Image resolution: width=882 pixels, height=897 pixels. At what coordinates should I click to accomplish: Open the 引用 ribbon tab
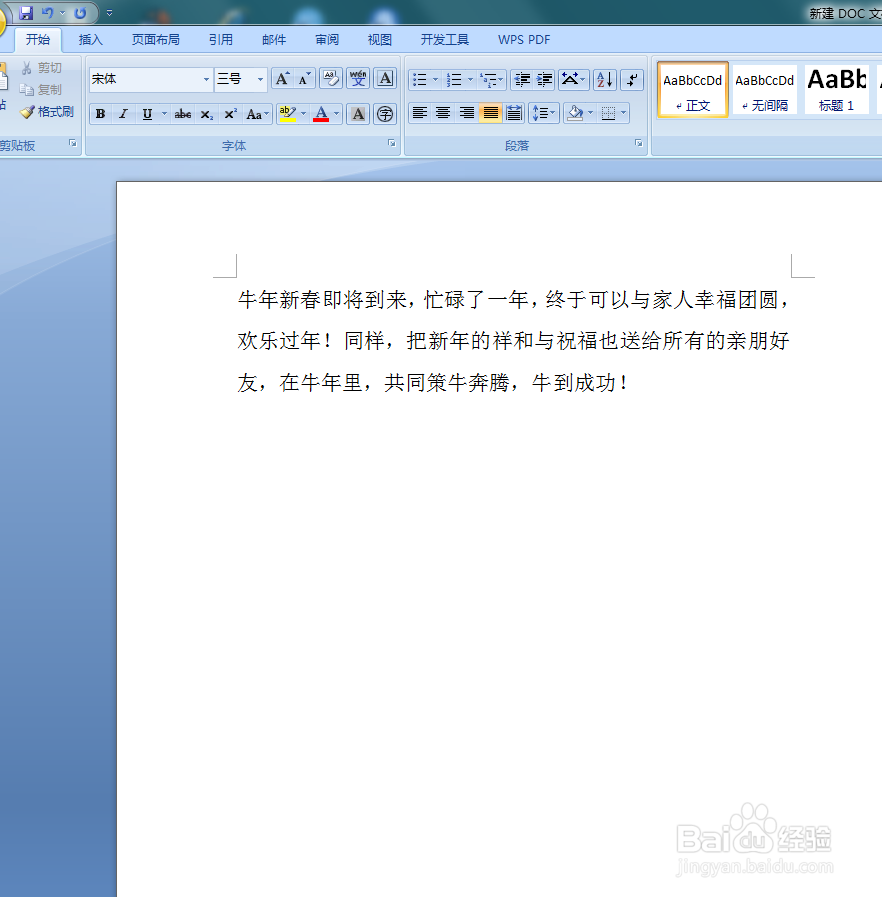pos(220,39)
